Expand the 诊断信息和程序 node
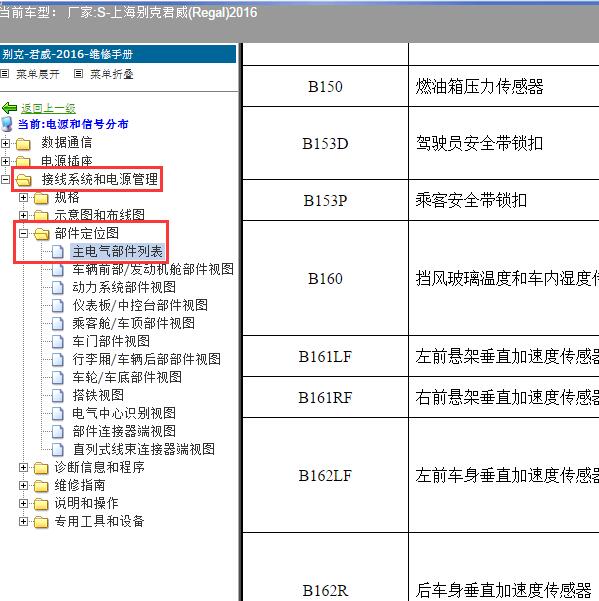Screen dimensions: 599x601 (23, 468)
